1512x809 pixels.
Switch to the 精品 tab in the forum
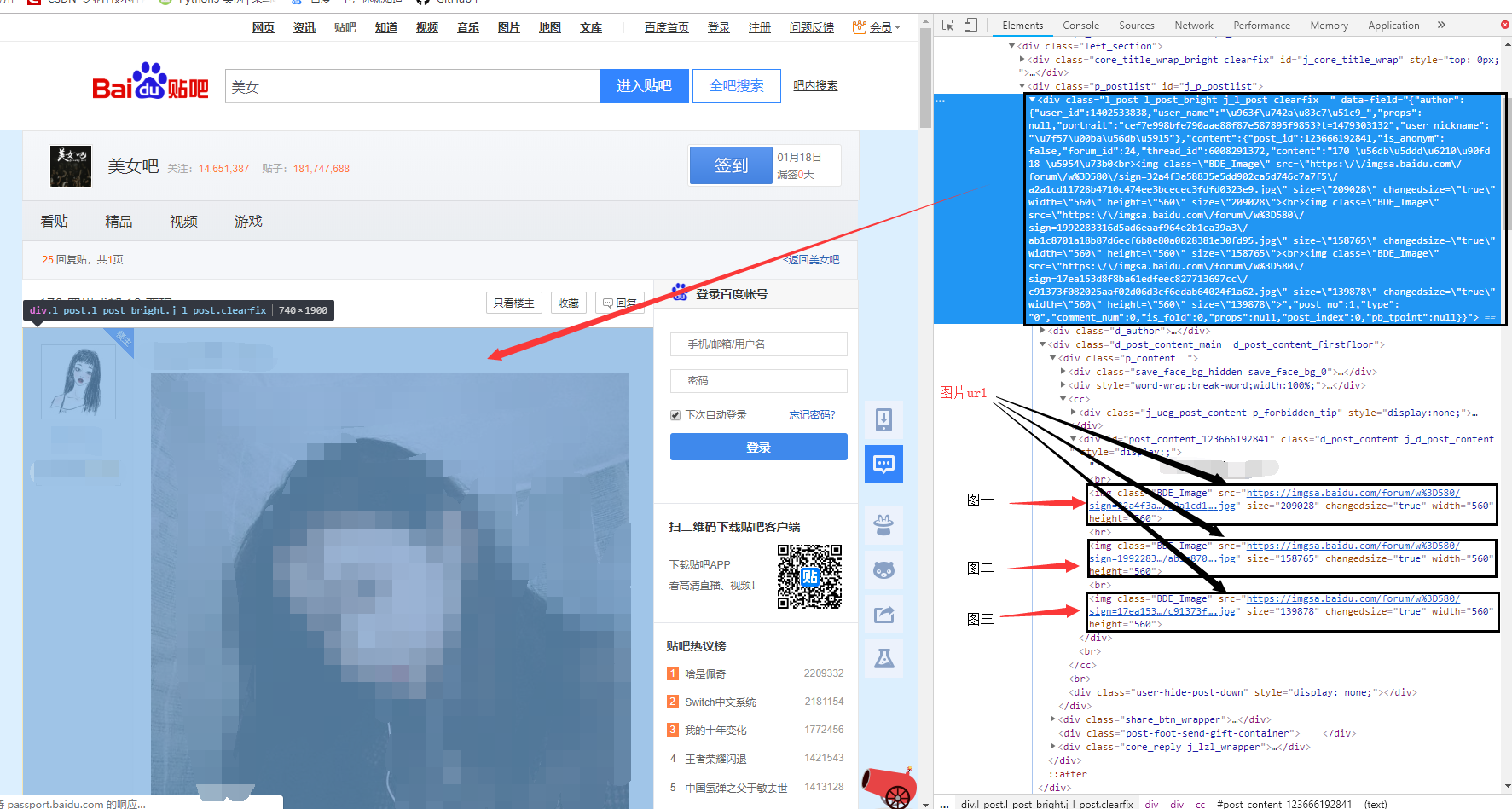119,221
